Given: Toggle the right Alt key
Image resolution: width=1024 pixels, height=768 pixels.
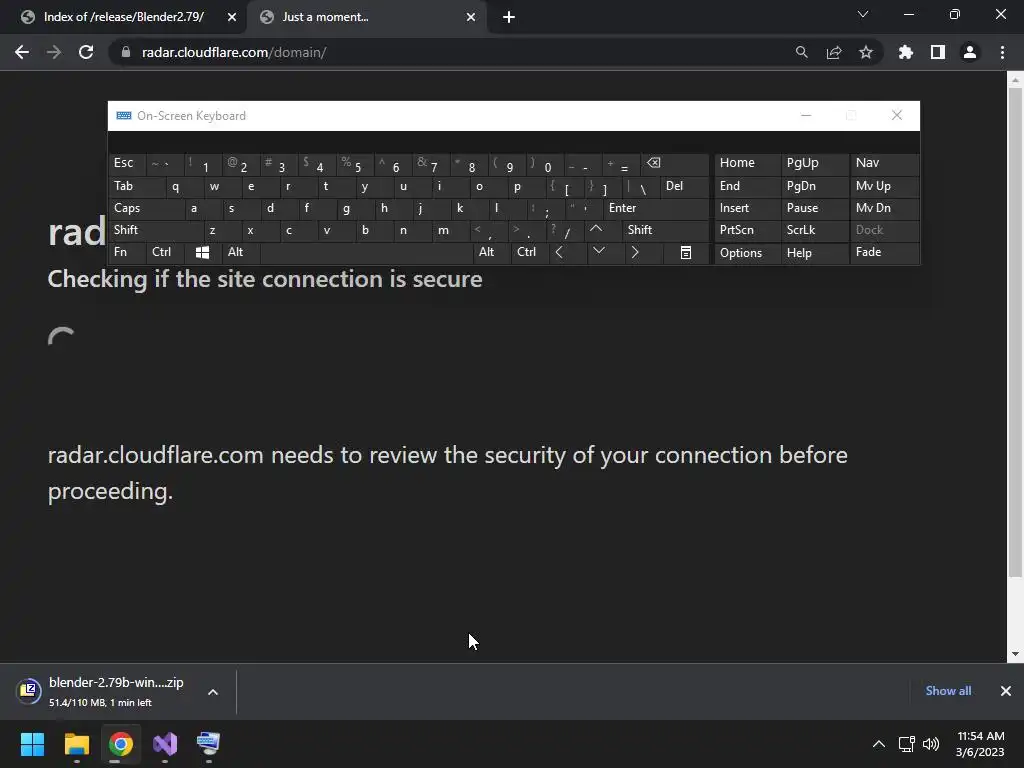Looking at the screenshot, I should [x=491, y=252].
